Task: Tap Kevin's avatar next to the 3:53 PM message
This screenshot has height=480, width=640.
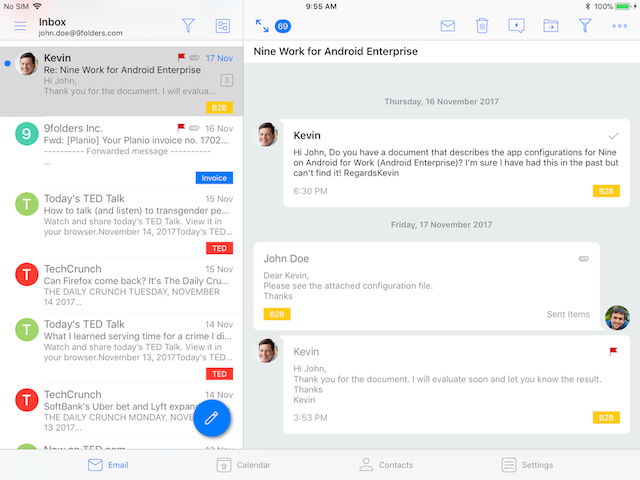Action: (x=267, y=351)
